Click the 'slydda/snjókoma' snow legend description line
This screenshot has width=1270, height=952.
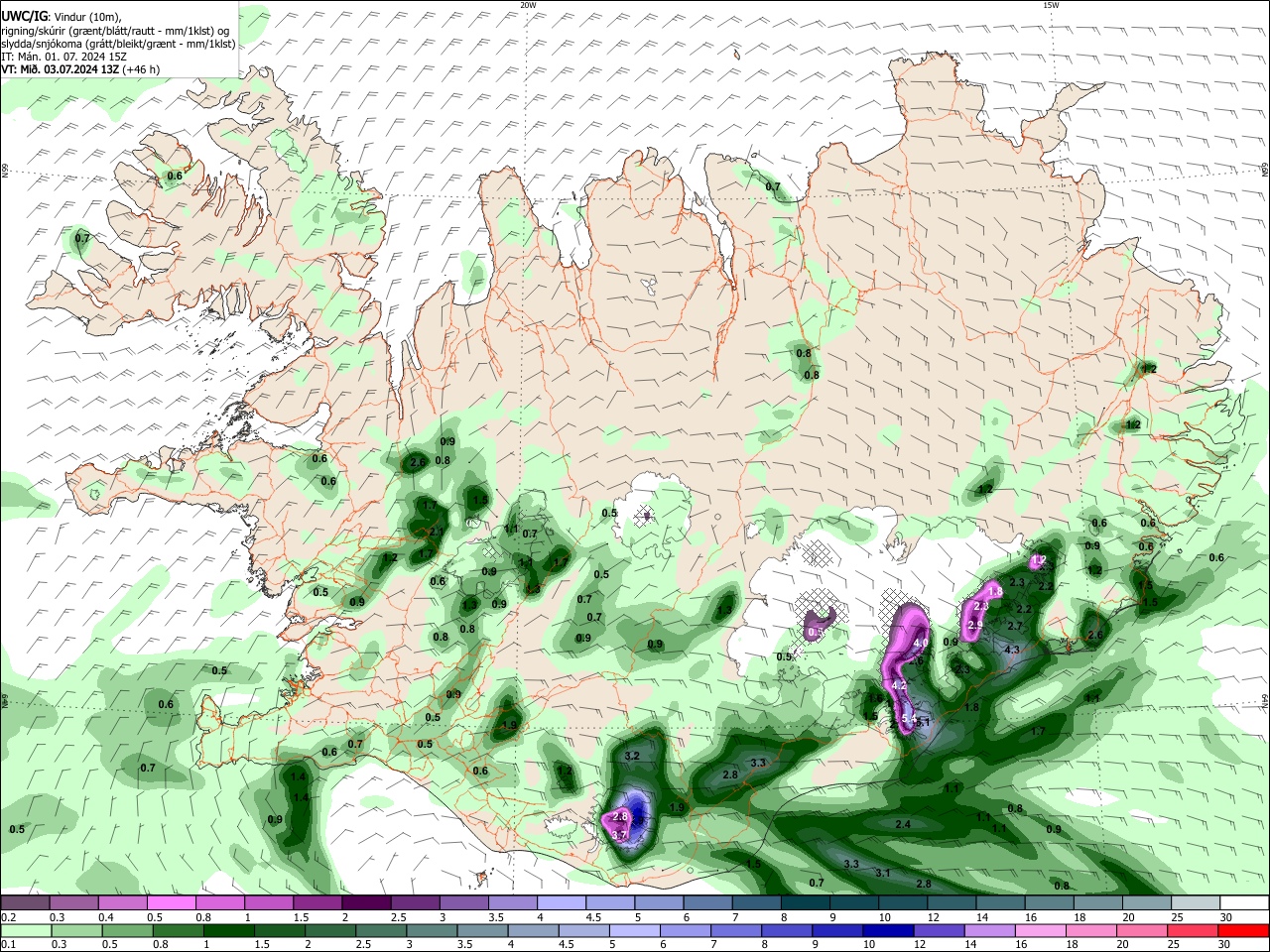118,44
